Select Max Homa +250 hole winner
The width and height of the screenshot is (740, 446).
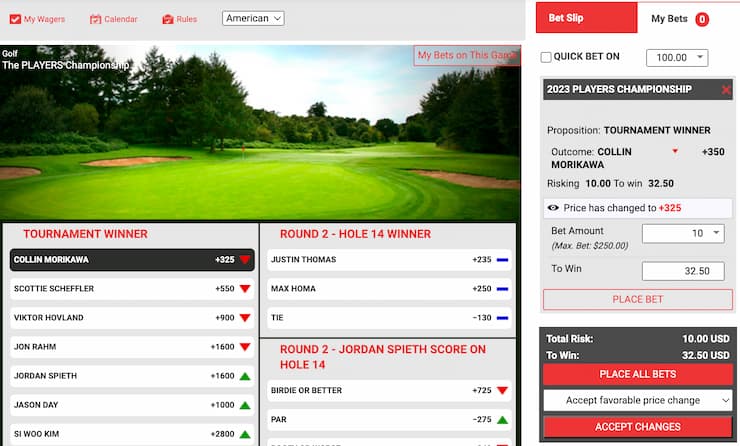pyautogui.click(x=389, y=289)
